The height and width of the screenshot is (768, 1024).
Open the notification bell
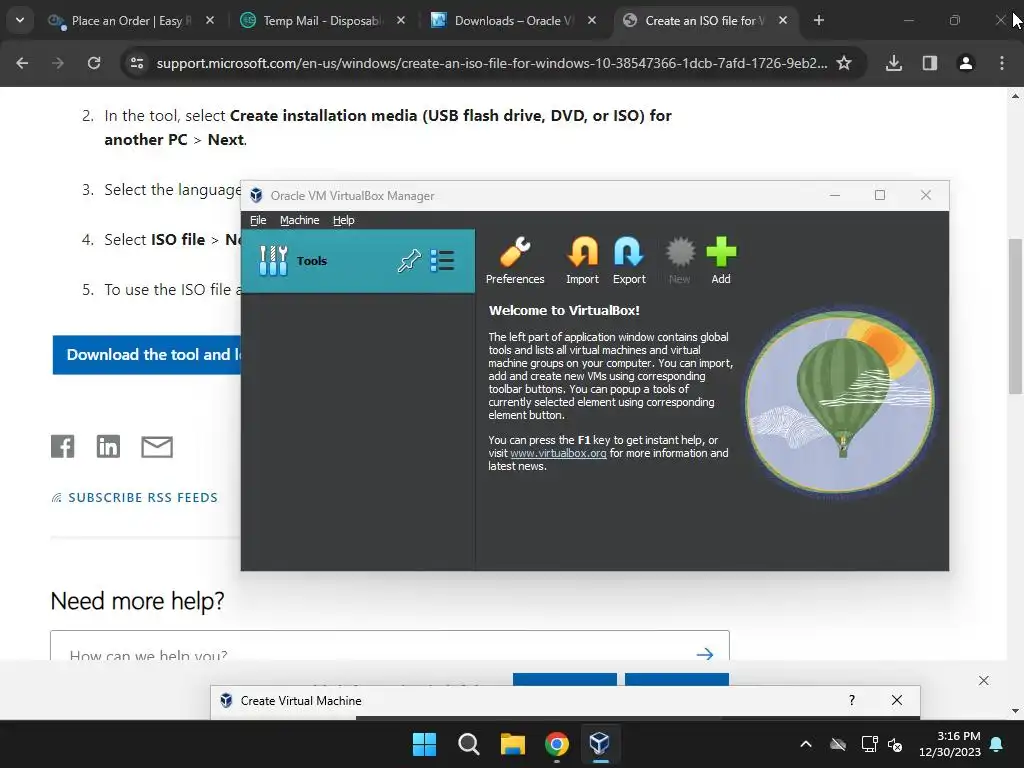tap(997, 744)
